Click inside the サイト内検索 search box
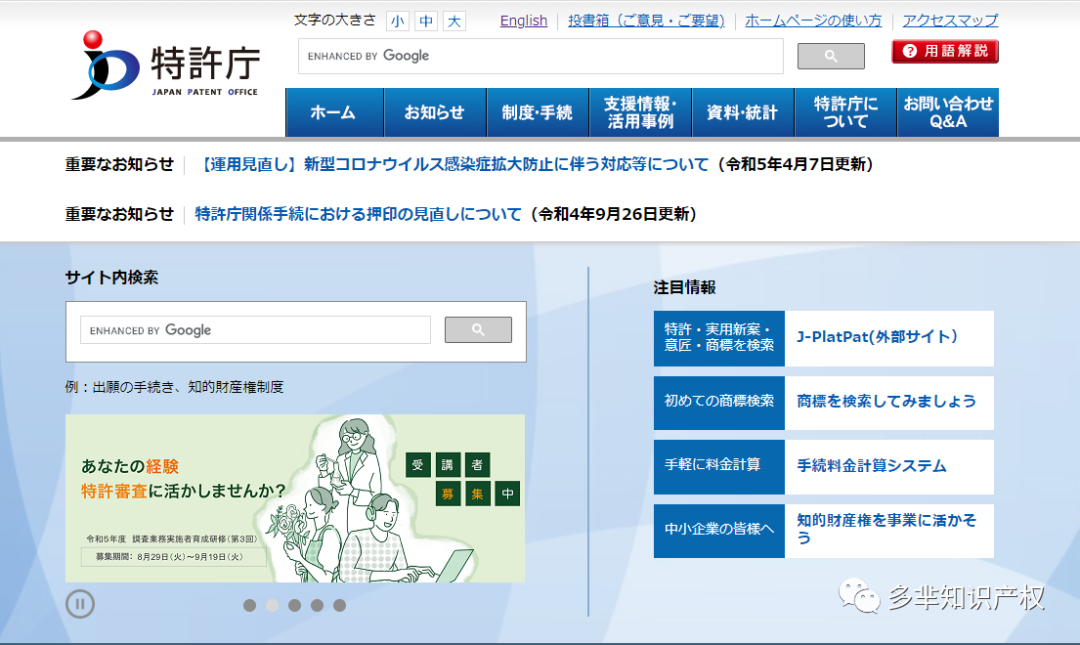The image size is (1080, 645). pyautogui.click(x=254, y=330)
